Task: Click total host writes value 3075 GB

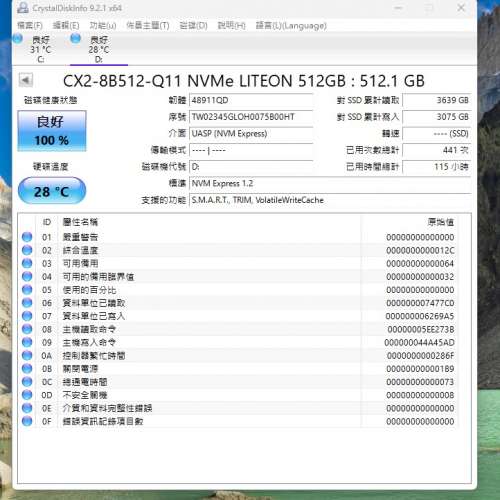Action: [437, 117]
